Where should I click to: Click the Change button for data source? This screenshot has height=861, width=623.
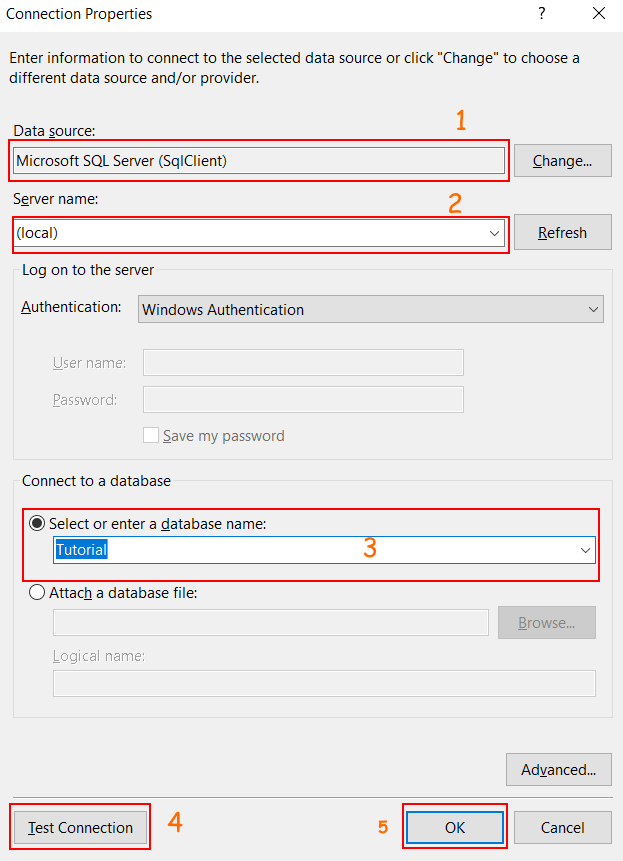tap(562, 160)
